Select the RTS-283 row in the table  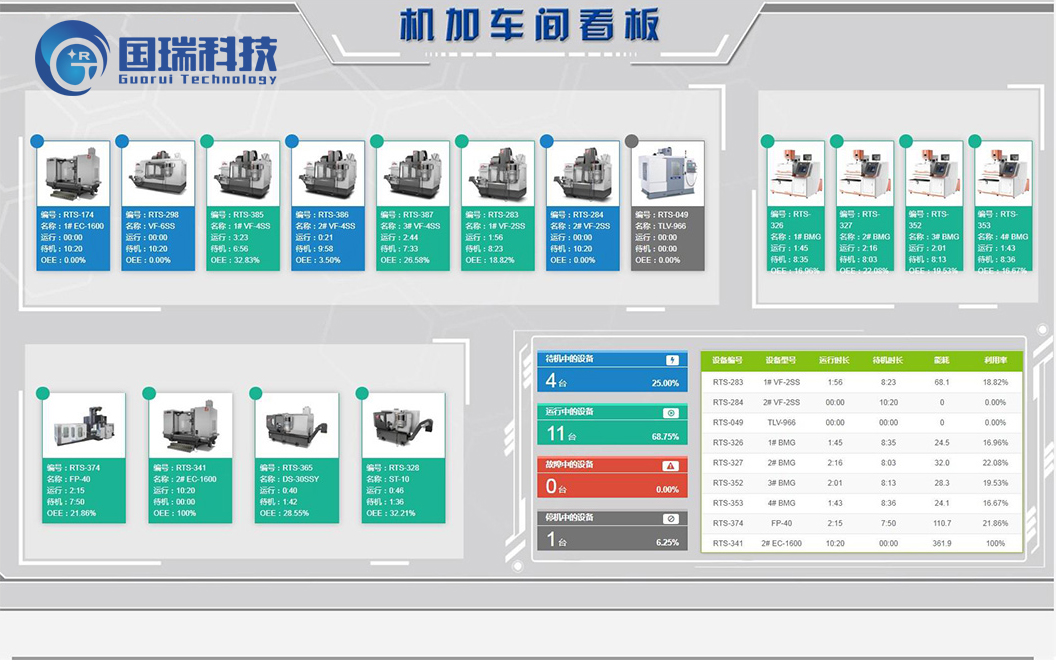[861, 382]
